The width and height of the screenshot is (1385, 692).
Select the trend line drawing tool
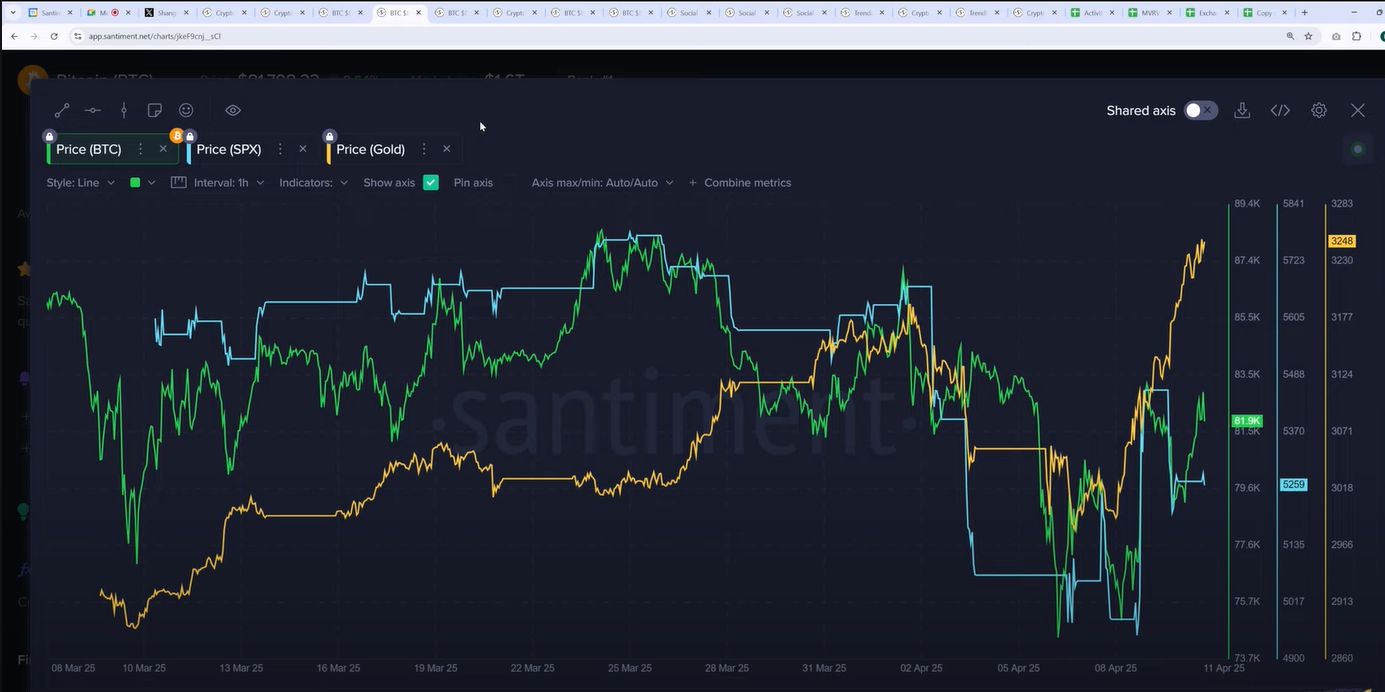[x=62, y=111]
